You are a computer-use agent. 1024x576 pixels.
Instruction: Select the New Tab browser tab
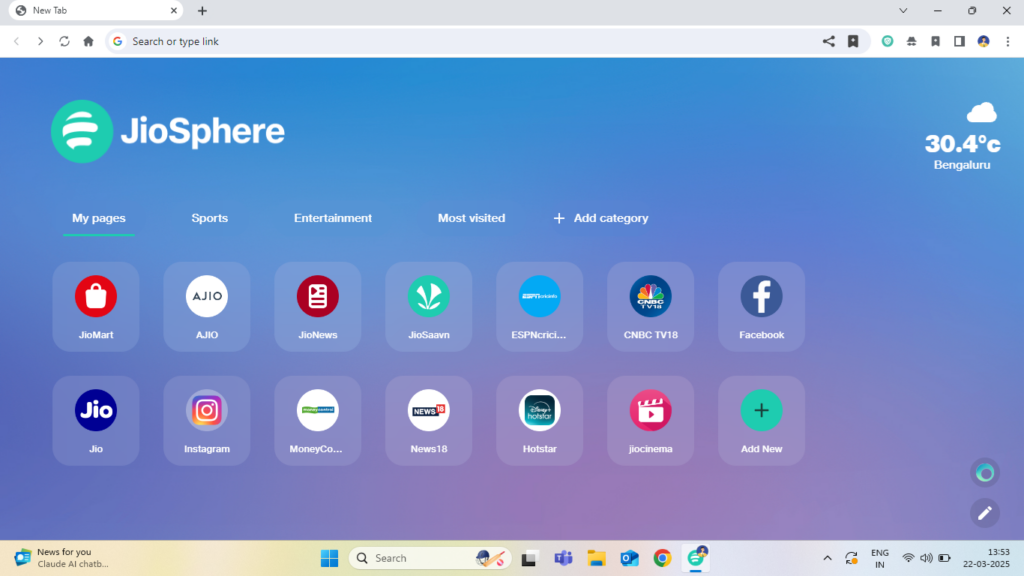click(95, 10)
